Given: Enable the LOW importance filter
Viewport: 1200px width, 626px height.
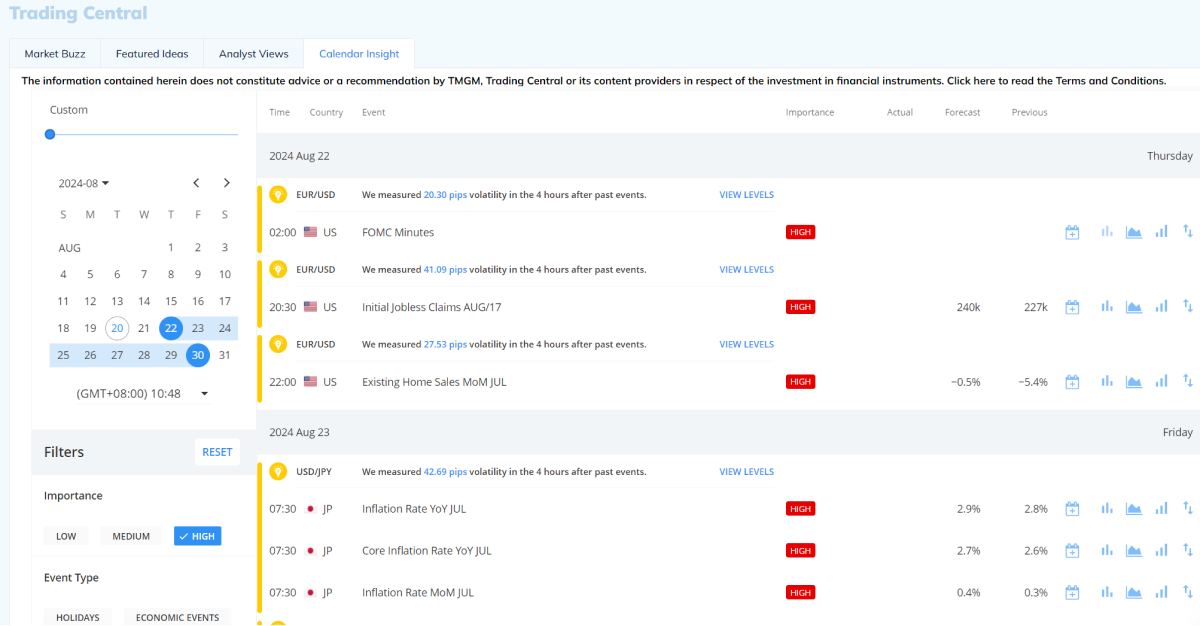Looking at the screenshot, I should coord(65,535).
